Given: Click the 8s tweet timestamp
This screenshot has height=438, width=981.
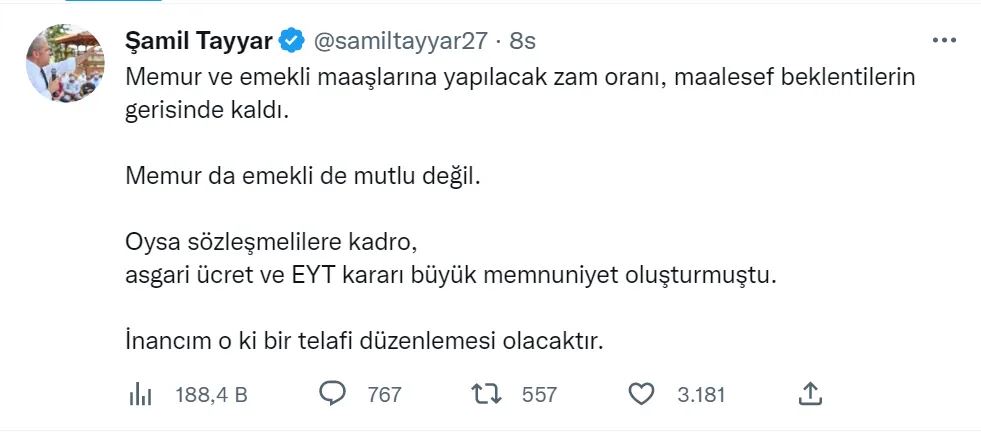Looking at the screenshot, I should point(523,41).
